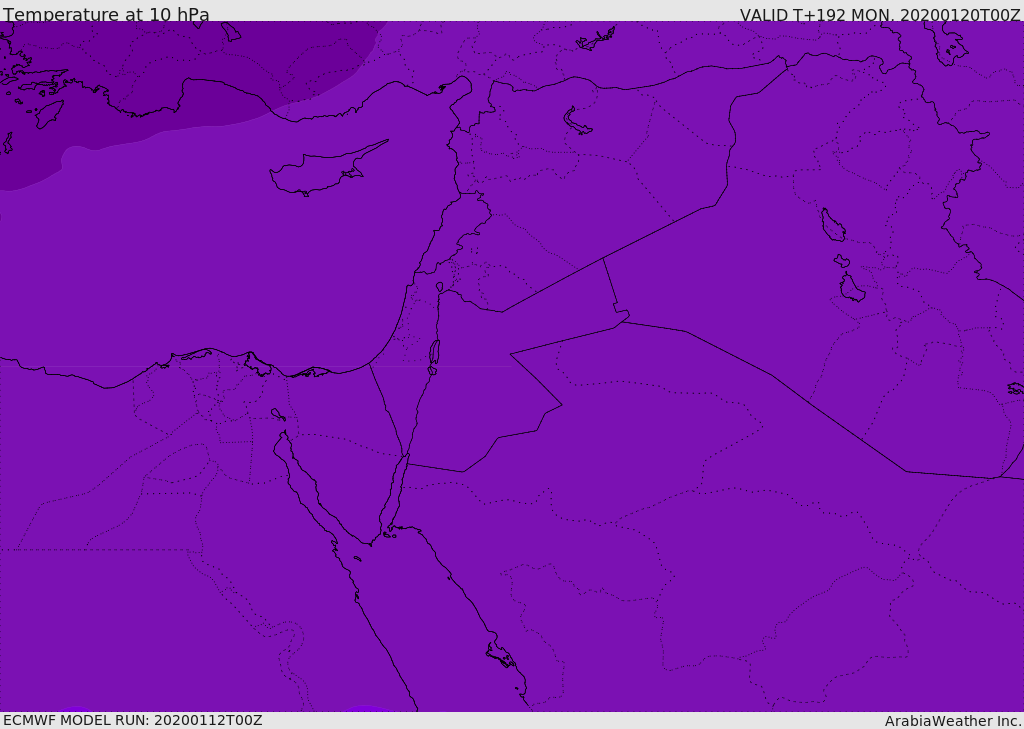Click the 'VALID T+192 MON. 20200120T00Z' label
This screenshot has height=729, width=1024.
click(880, 14)
